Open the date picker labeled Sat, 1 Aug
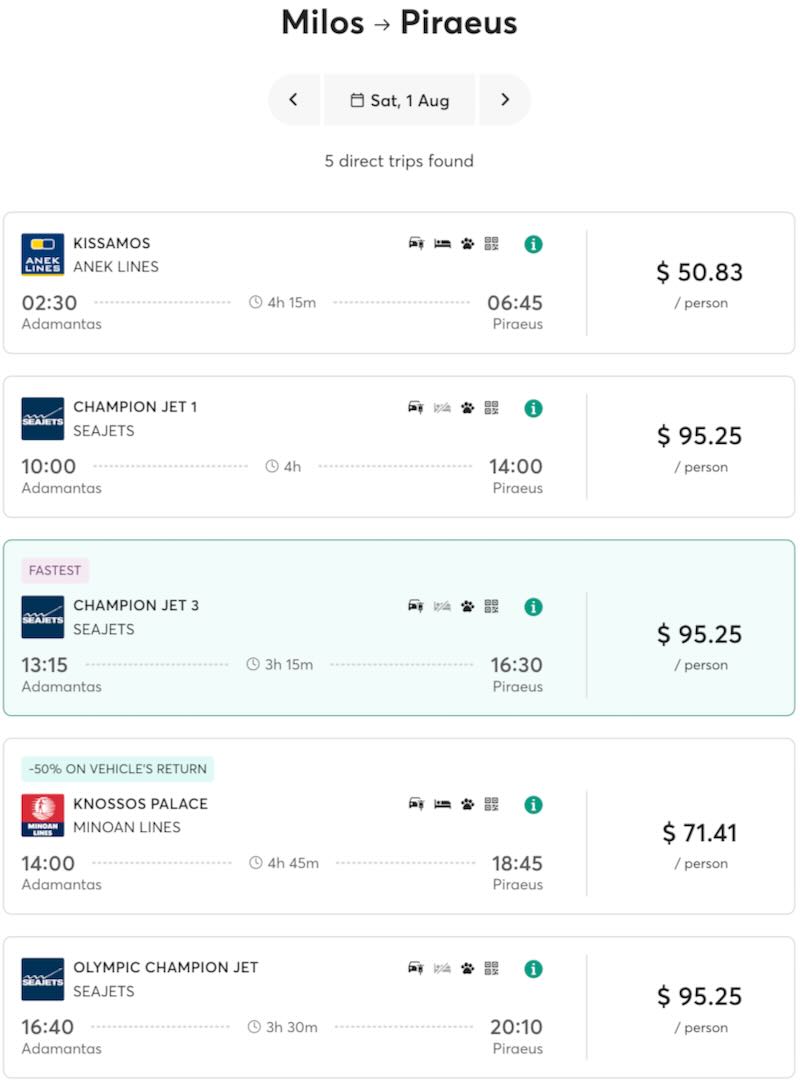This screenshot has width=800, height=1081. (400, 100)
